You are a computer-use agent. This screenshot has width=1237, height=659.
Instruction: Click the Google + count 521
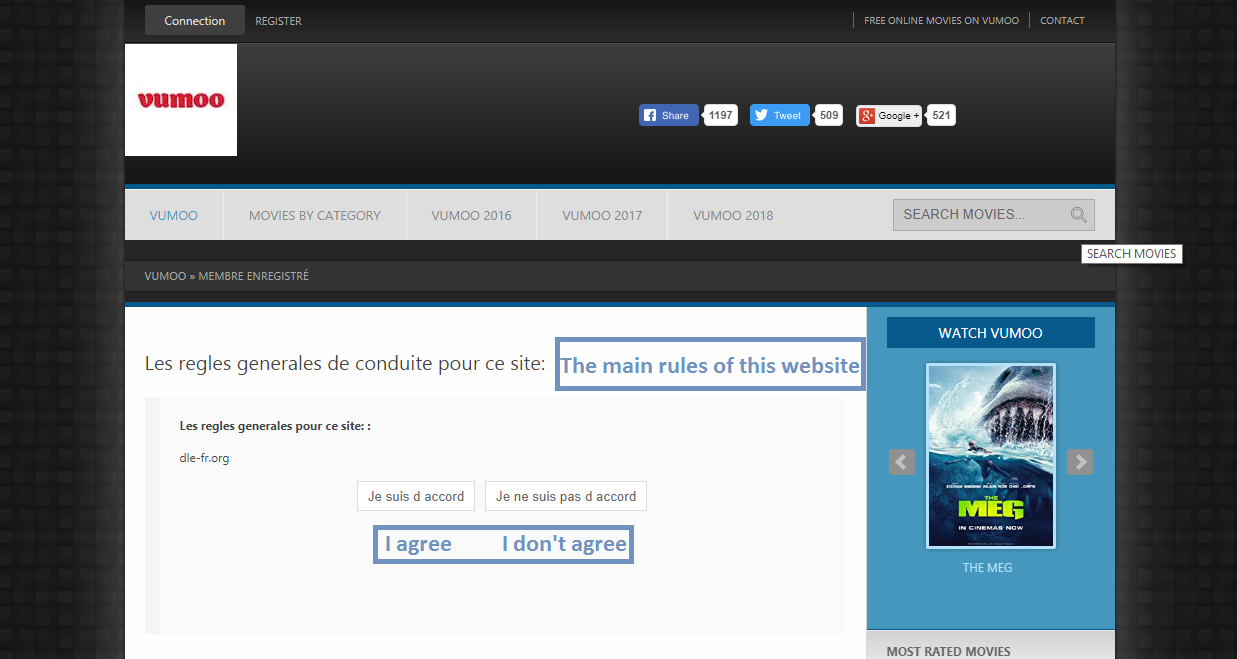(x=941, y=115)
